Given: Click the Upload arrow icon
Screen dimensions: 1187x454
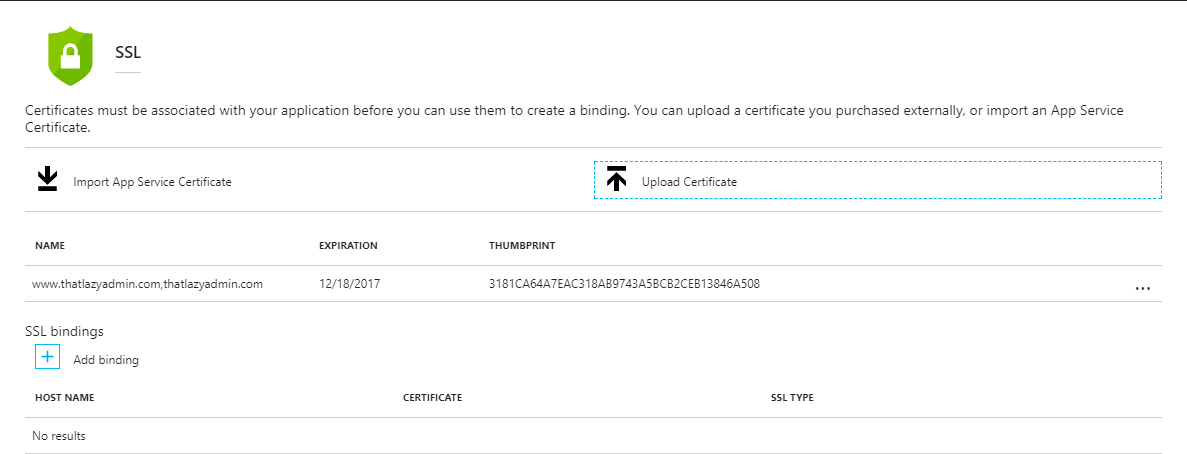Looking at the screenshot, I should 616,180.
